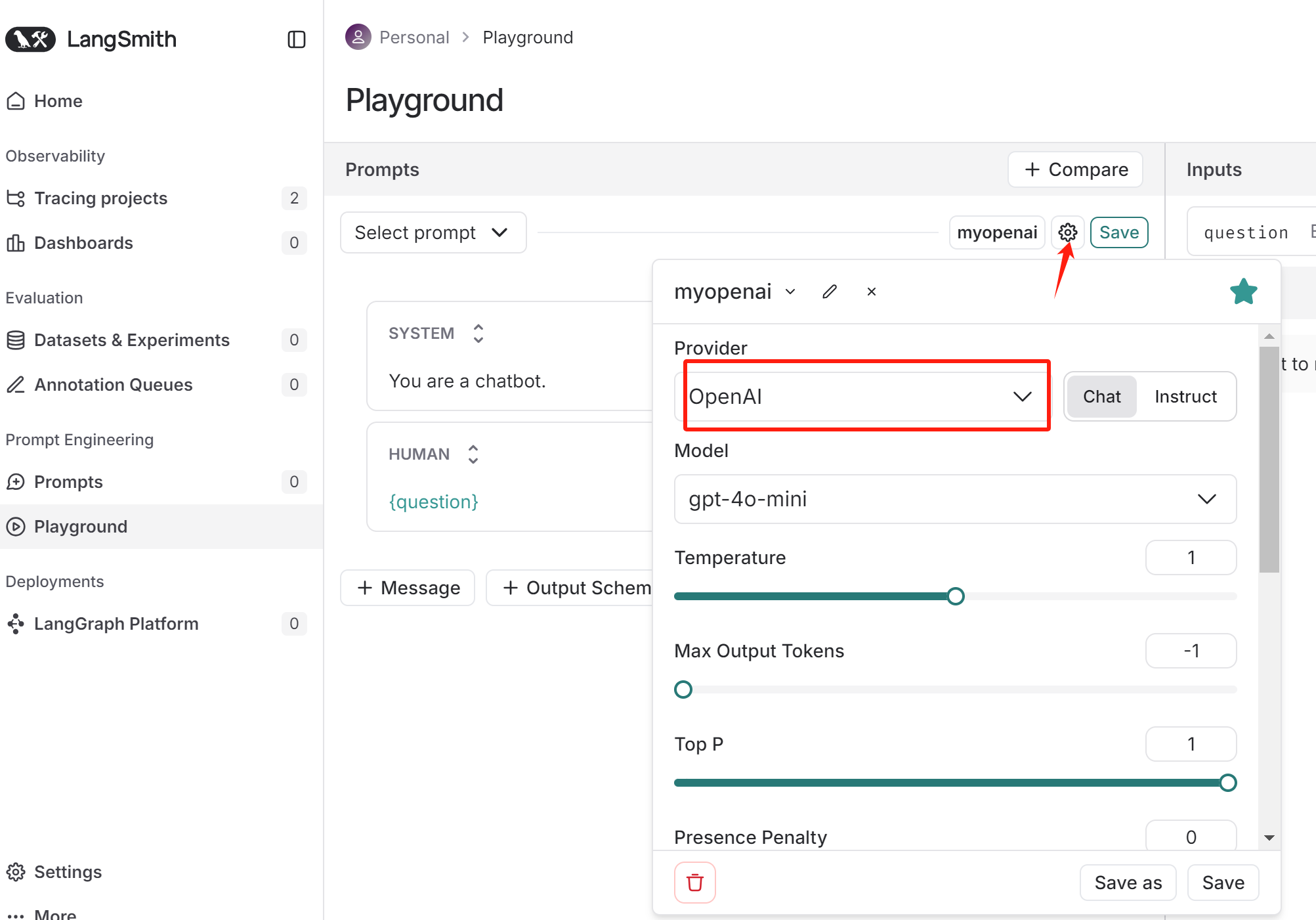1316x920 pixels.
Task: Click Personal in the breadcrumb
Action: click(x=414, y=37)
